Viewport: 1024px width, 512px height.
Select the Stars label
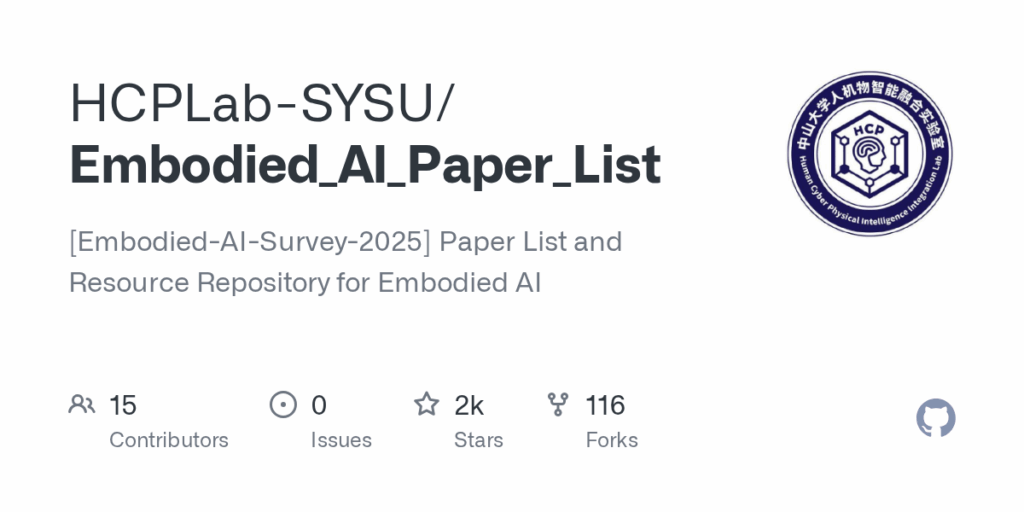[479, 440]
